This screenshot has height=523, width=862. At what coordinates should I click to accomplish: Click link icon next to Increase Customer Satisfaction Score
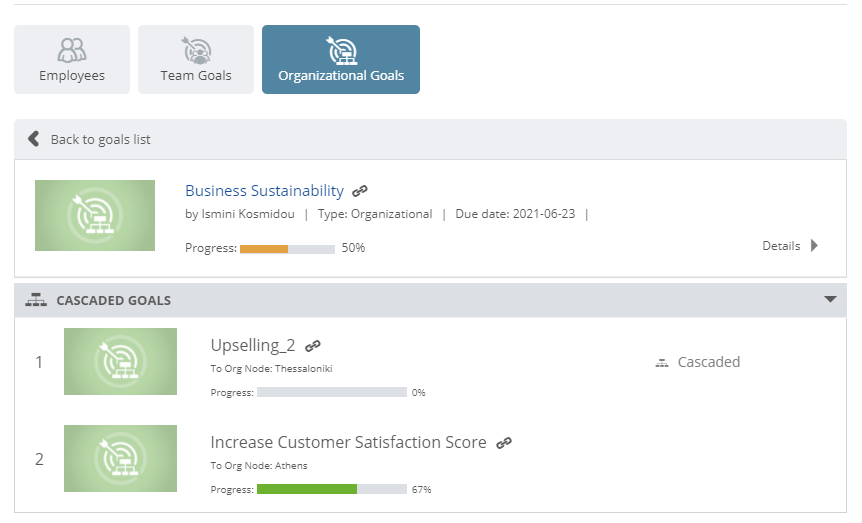pyautogui.click(x=504, y=443)
